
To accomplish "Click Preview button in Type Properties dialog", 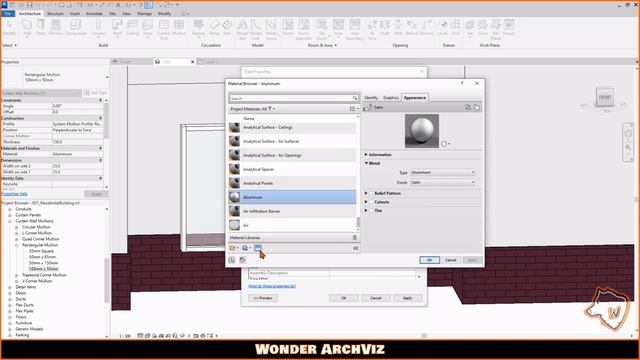I will click(x=263, y=298).
